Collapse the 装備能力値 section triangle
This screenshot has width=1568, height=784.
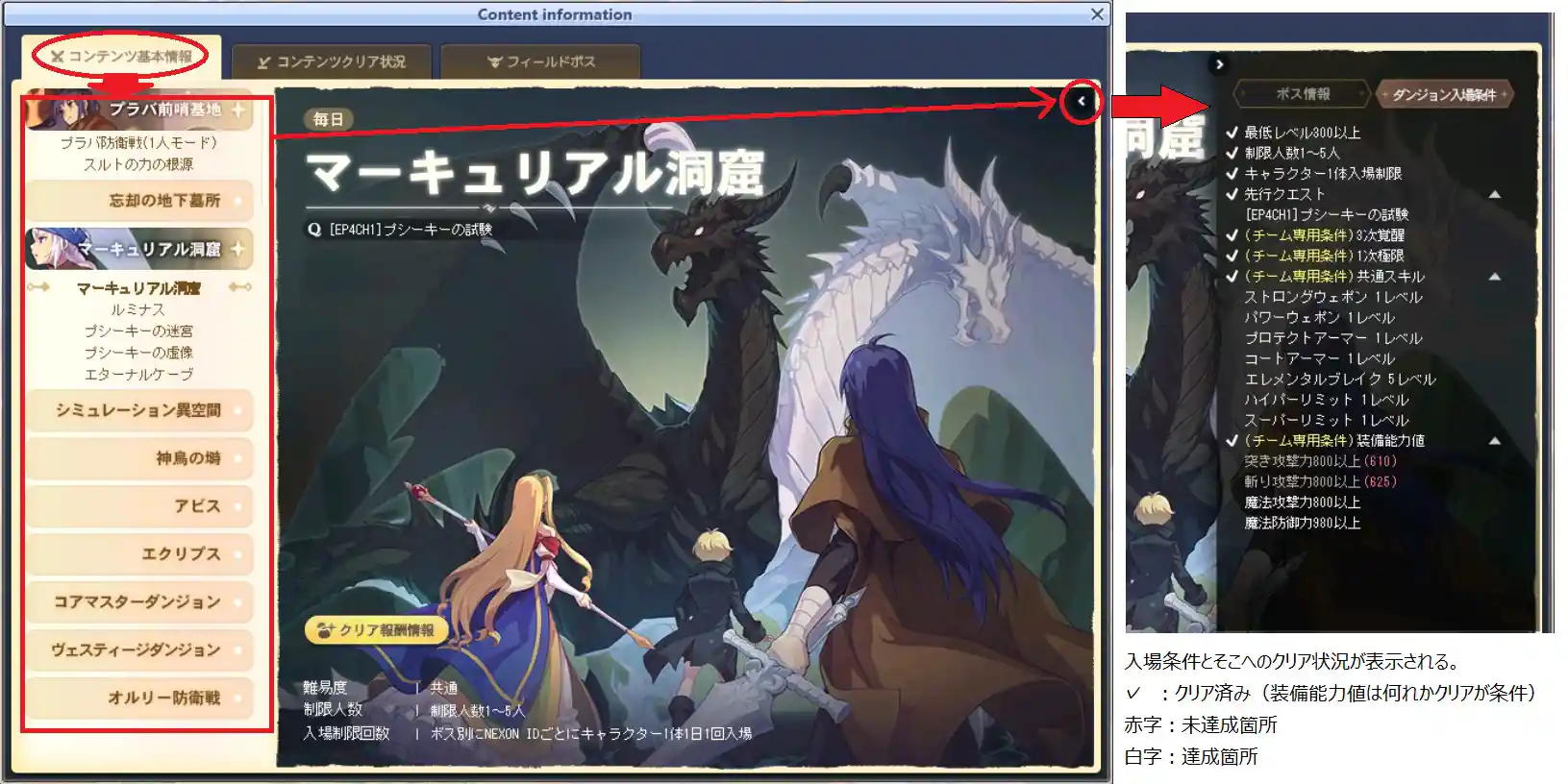[1495, 441]
